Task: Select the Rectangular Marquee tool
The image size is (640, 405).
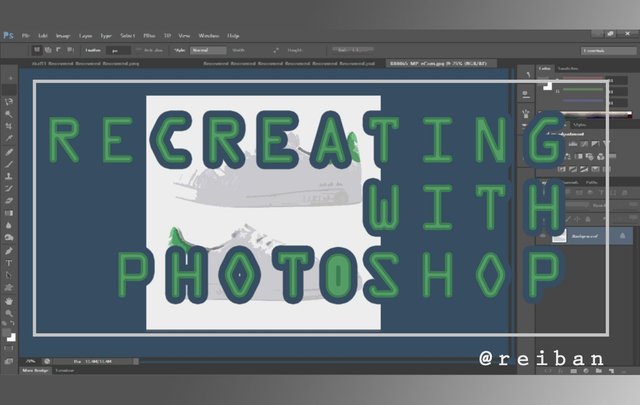Action: coord(9,89)
